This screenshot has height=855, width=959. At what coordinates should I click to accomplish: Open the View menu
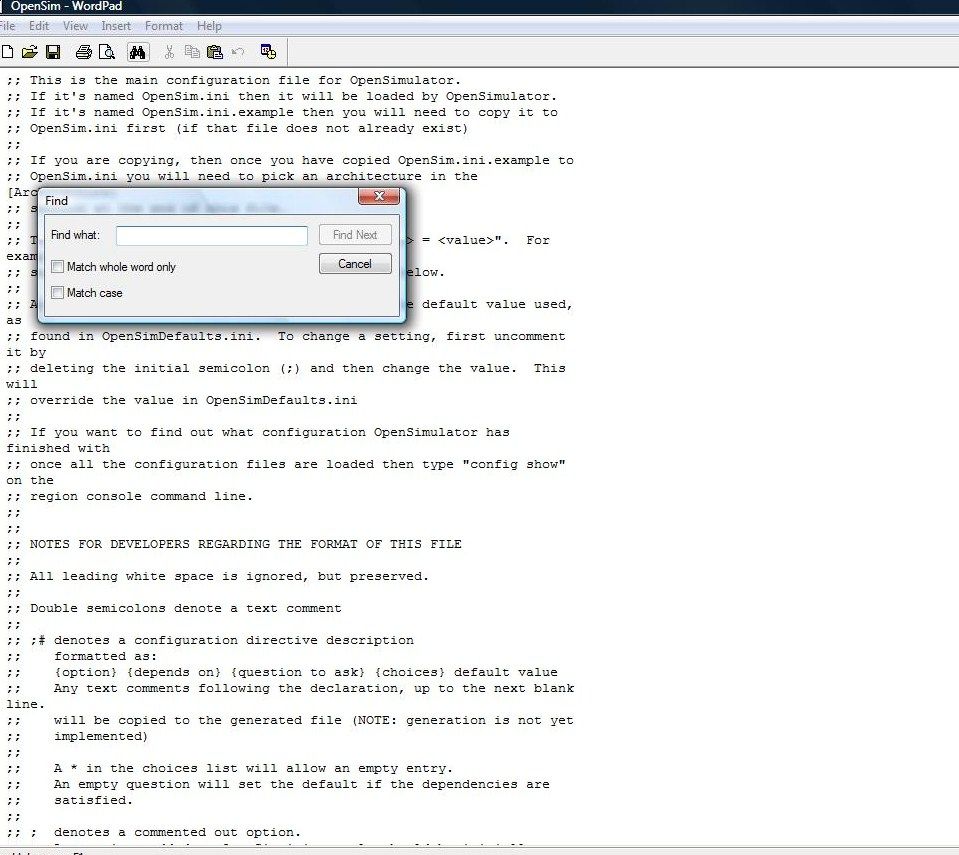75,26
